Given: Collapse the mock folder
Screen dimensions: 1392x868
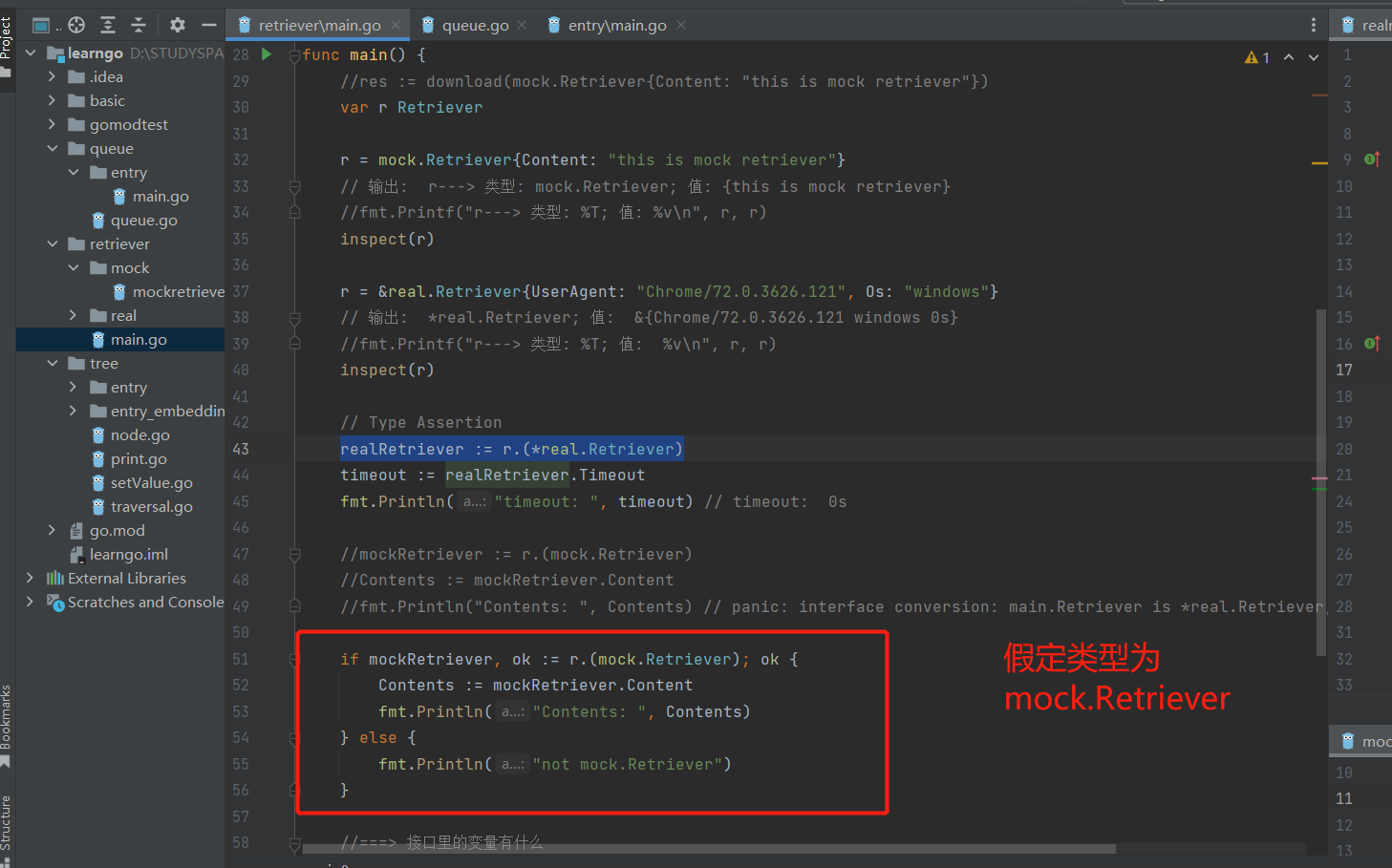Looking at the screenshot, I should [73, 267].
